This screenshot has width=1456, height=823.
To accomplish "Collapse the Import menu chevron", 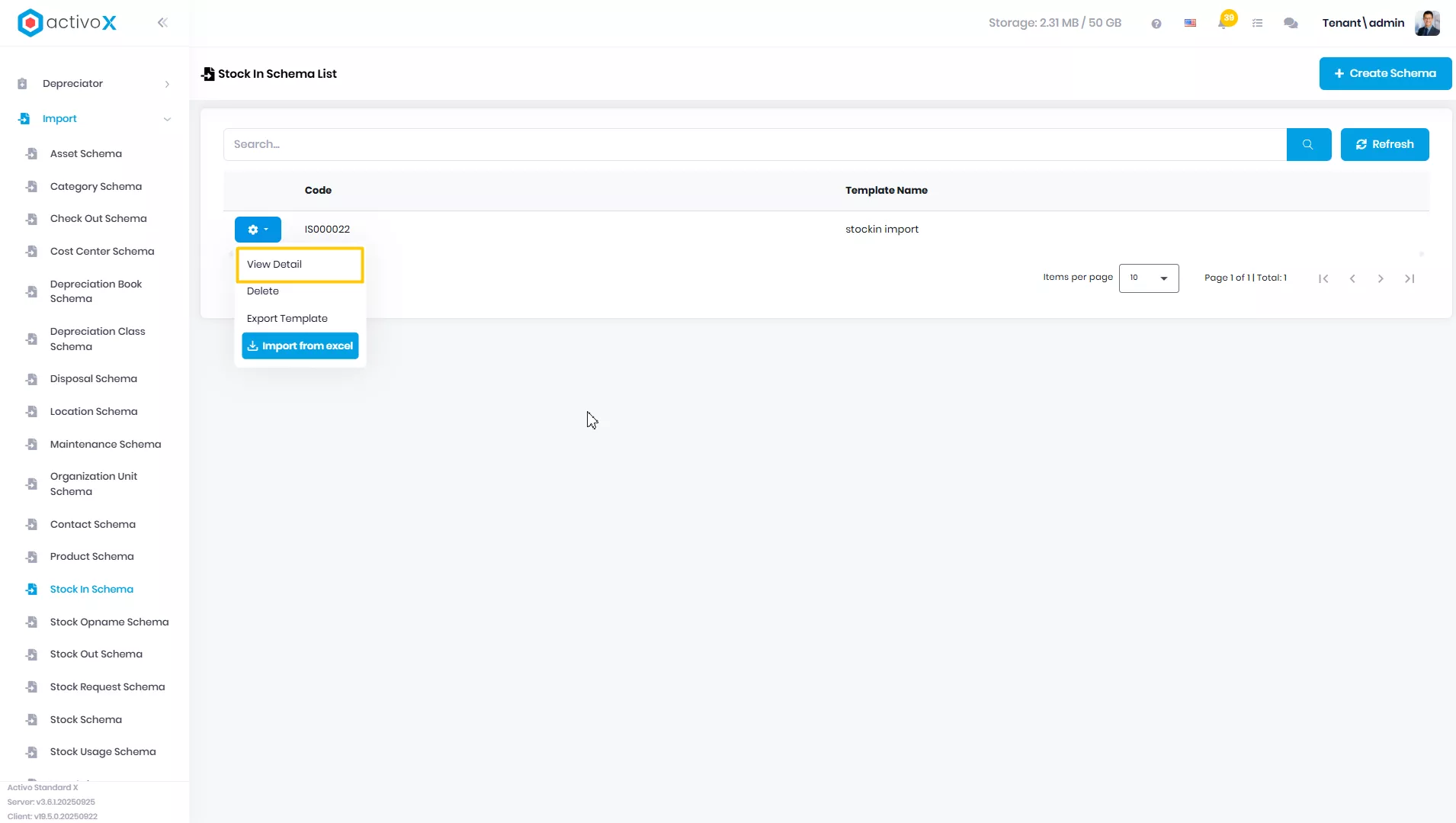I will click(x=167, y=119).
